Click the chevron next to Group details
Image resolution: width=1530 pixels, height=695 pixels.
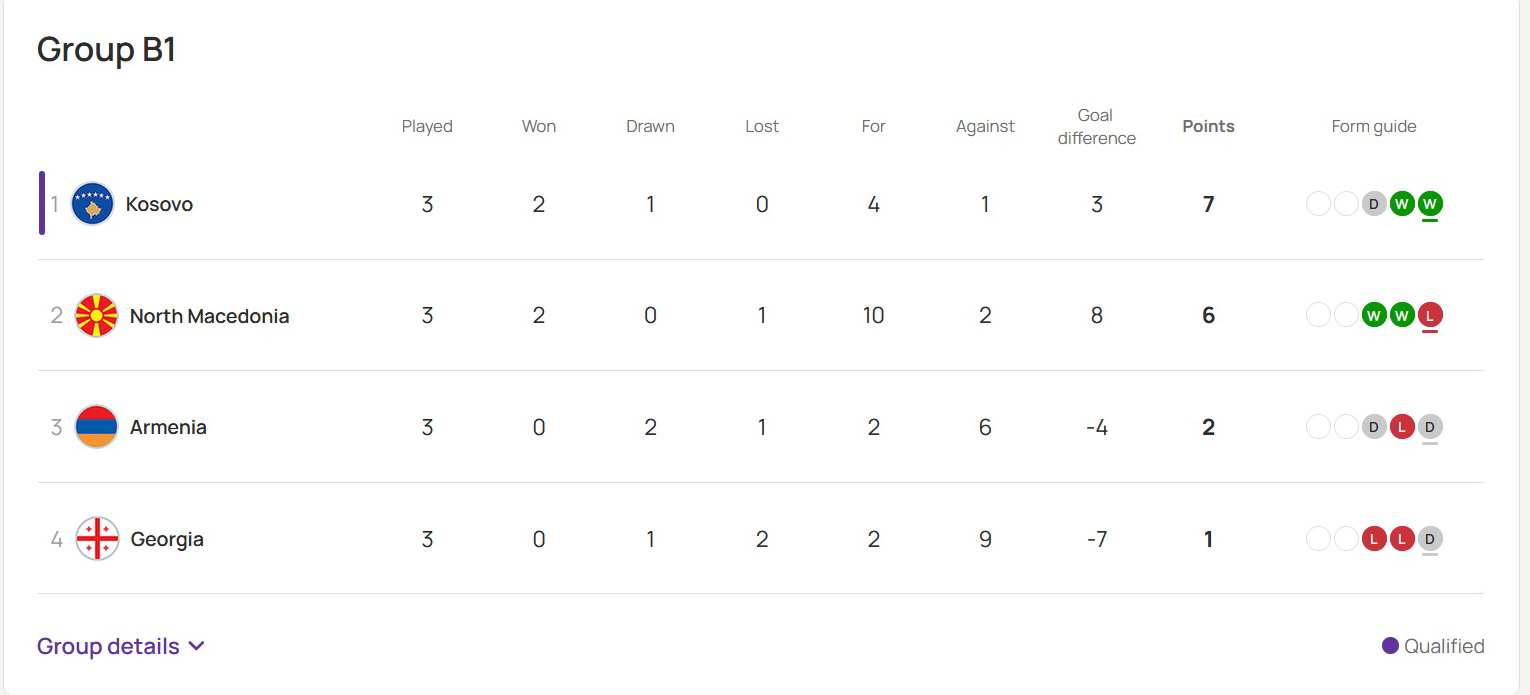tap(197, 646)
